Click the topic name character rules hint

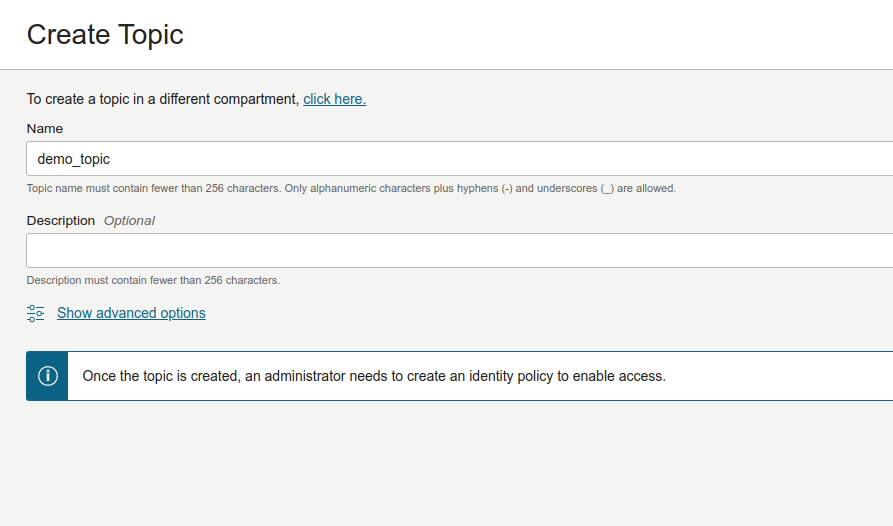pos(351,188)
